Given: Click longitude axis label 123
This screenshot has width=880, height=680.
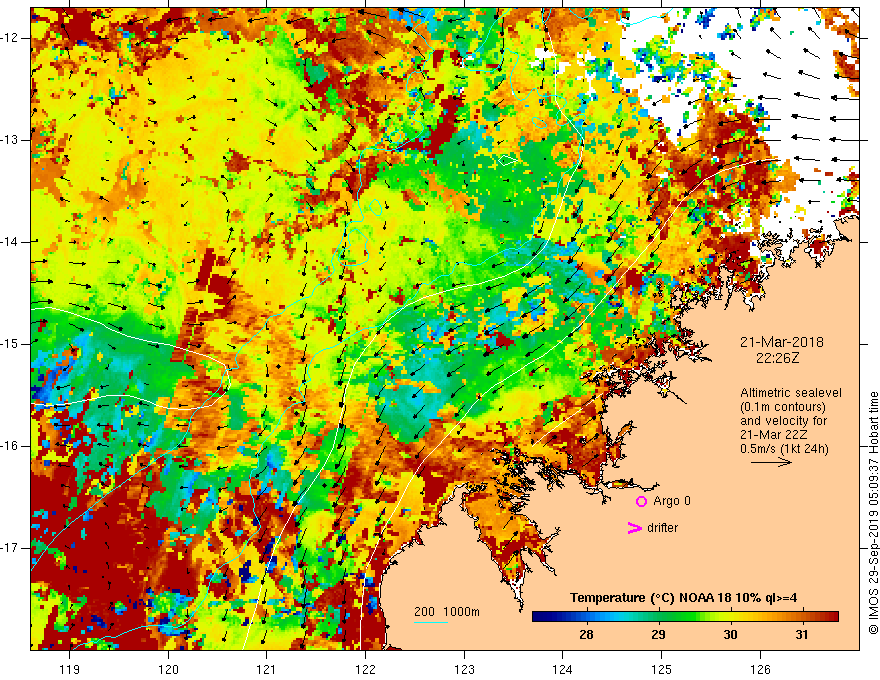Looking at the screenshot, I should [x=464, y=669].
